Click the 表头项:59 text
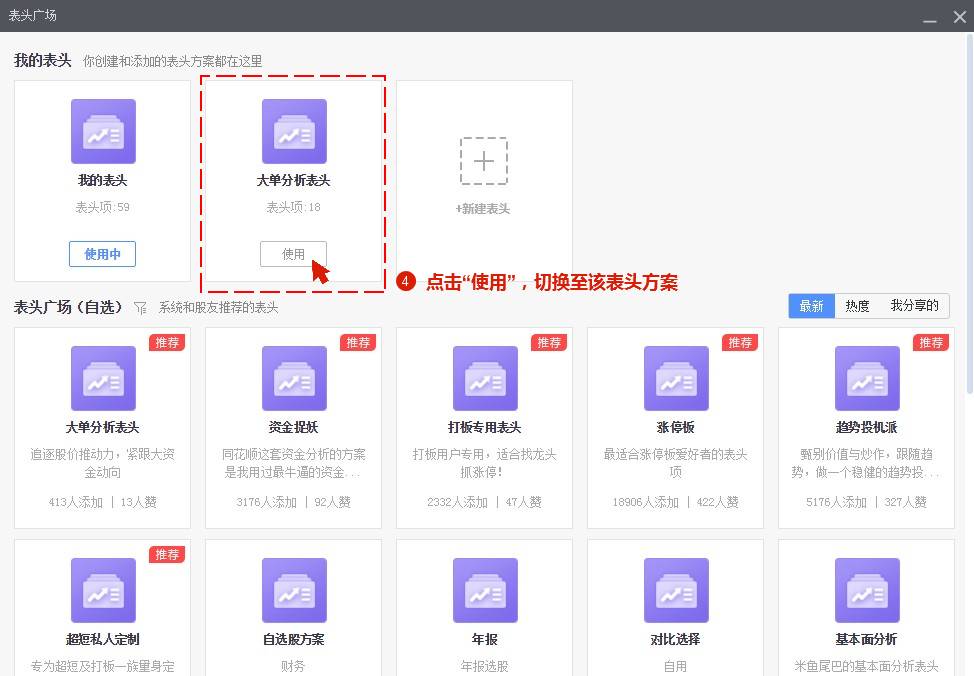Image resolution: width=974 pixels, height=676 pixels. coord(102,208)
